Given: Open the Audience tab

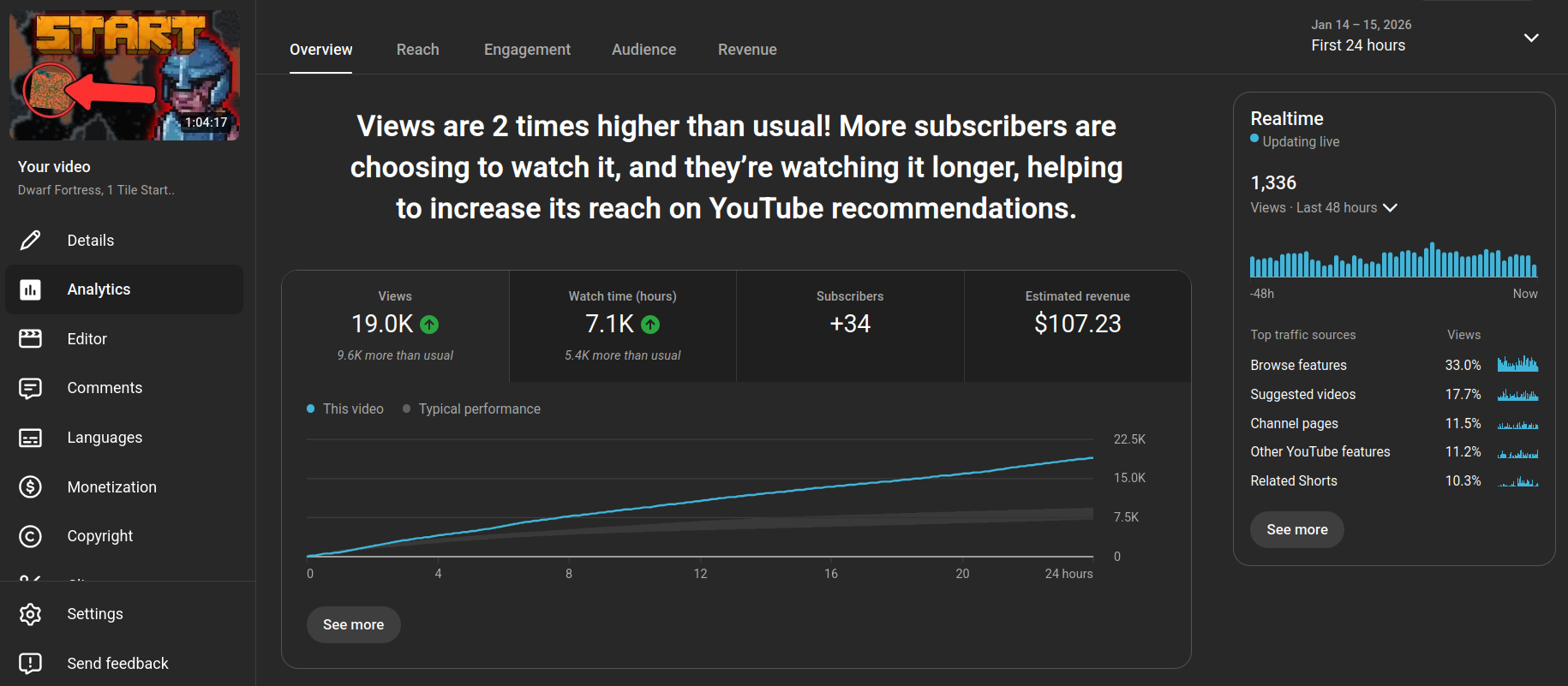Looking at the screenshot, I should (x=643, y=50).
